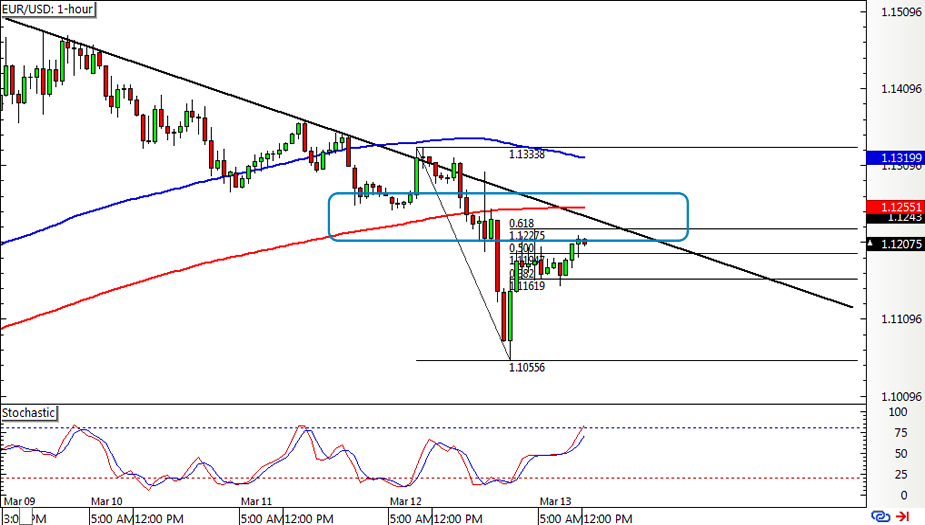This screenshot has height=525, width=925.
Task: Click the 1.14096 price axis label
Action: click(x=901, y=89)
